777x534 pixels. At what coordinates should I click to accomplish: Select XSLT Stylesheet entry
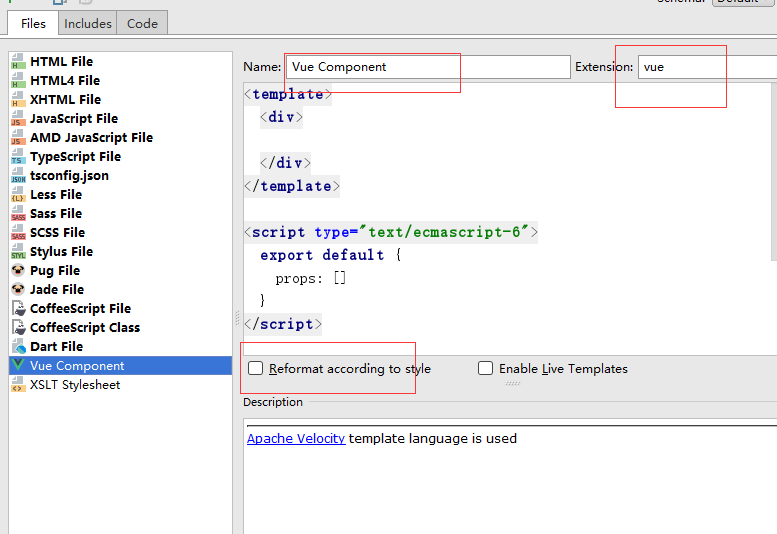pyautogui.click(x=75, y=384)
